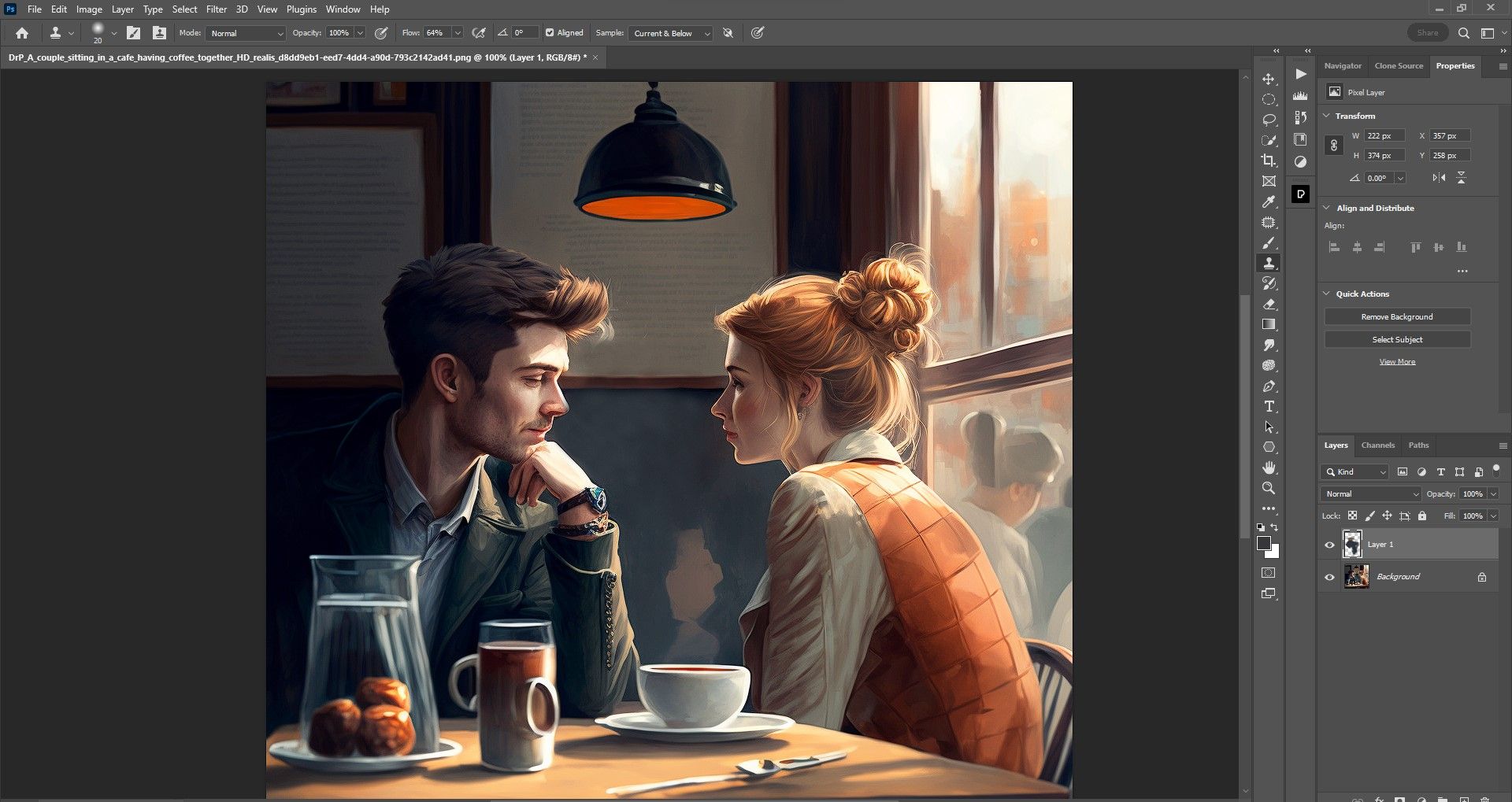Click the width input field in Transform
Viewport: 1512px width, 802px height.
coord(1384,136)
